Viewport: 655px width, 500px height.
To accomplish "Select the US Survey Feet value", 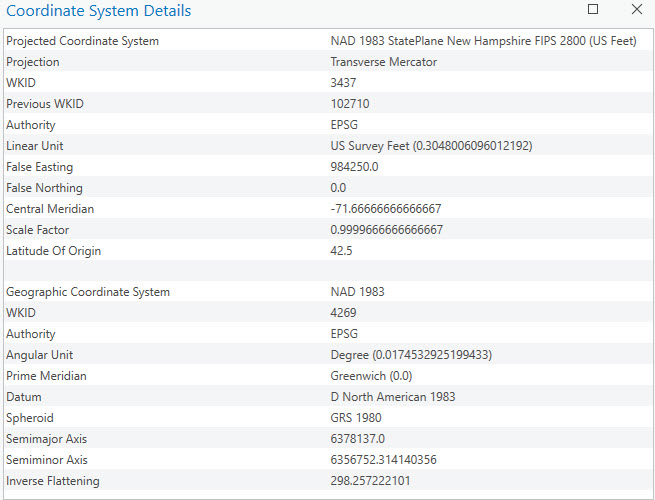I will coord(431,146).
